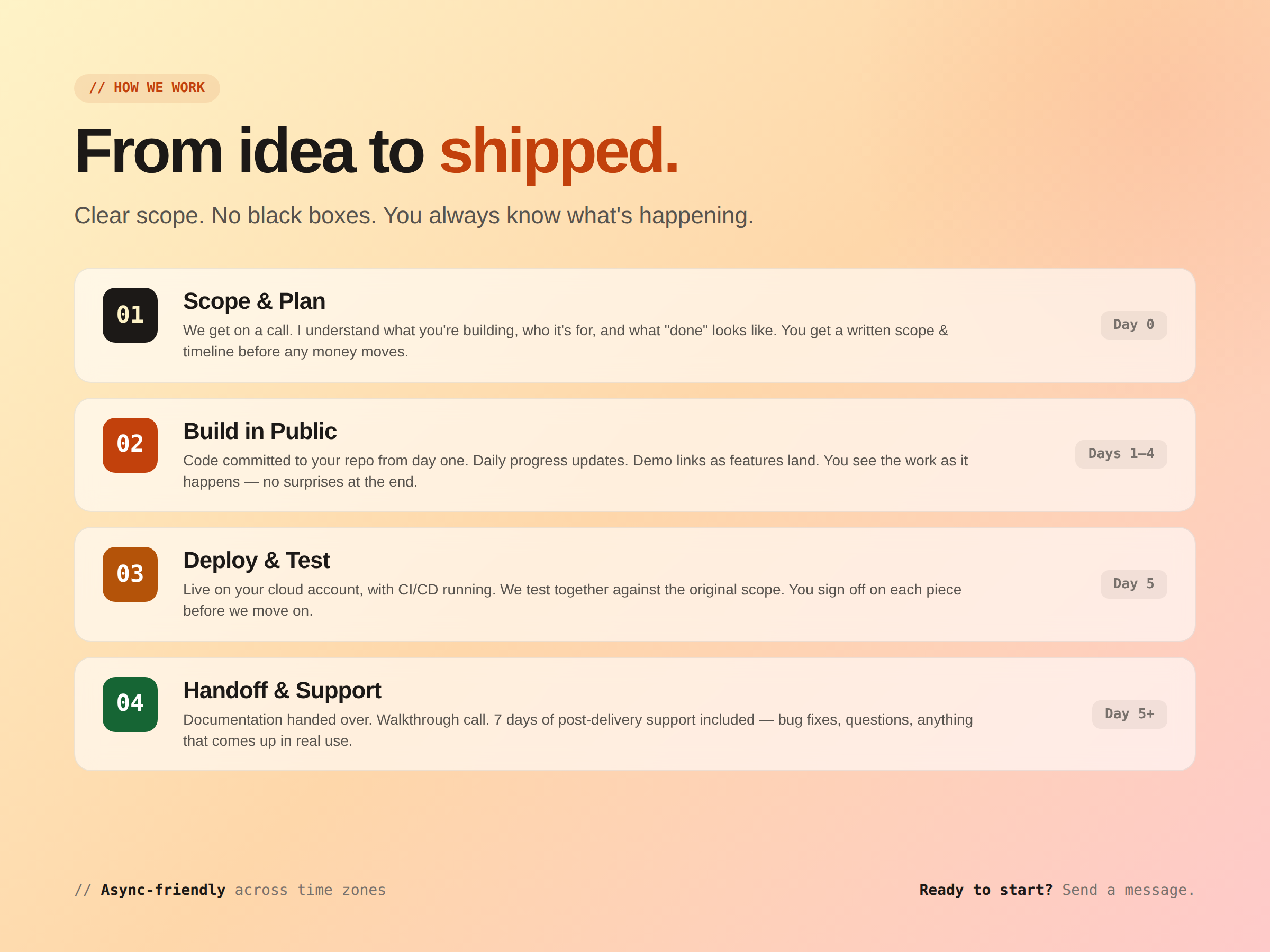Viewport: 1270px width, 952px height.
Task: Select the "Day 5+" timeline tag
Action: point(1129,715)
